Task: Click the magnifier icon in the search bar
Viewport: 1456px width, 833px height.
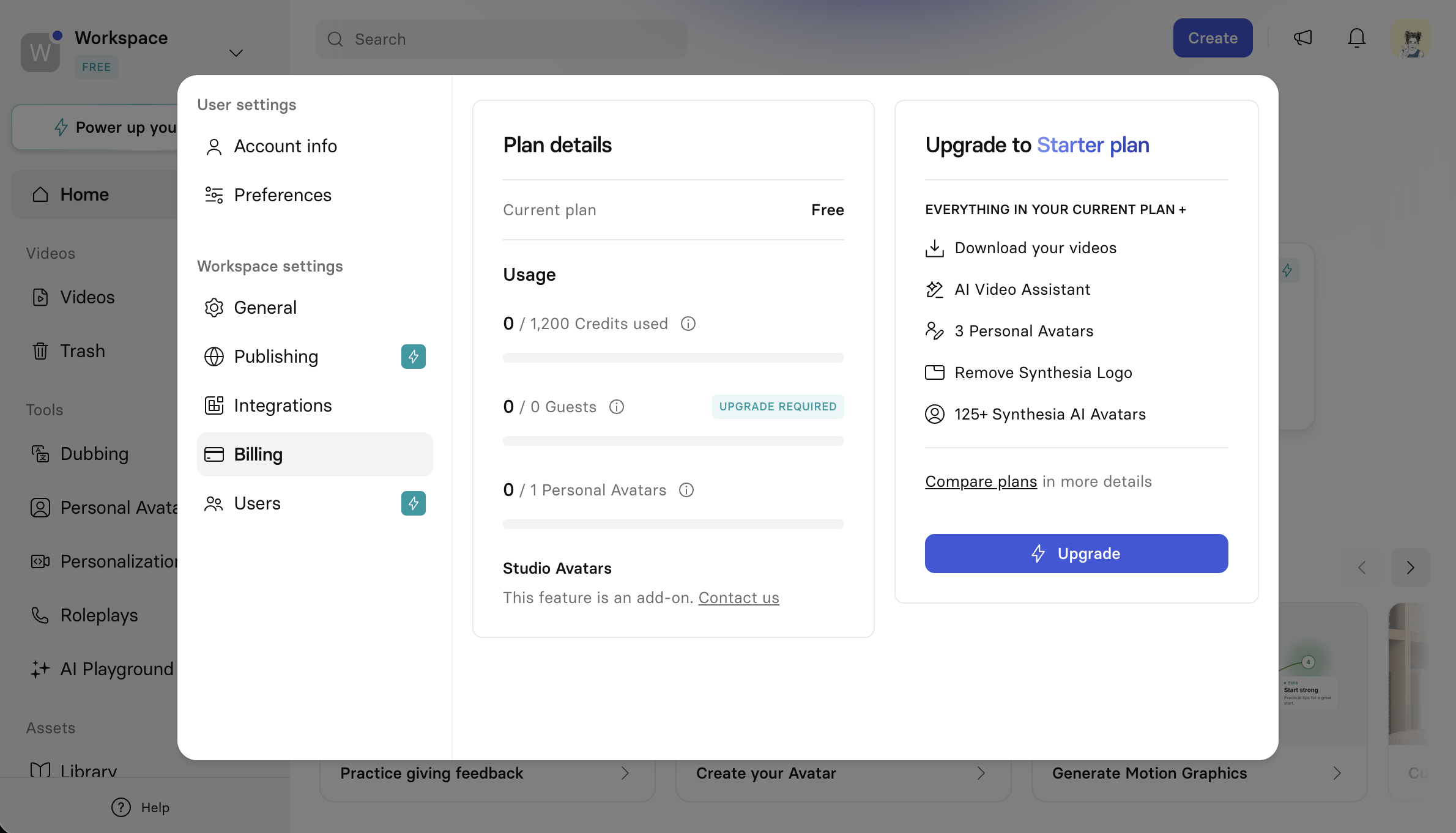Action: (335, 39)
